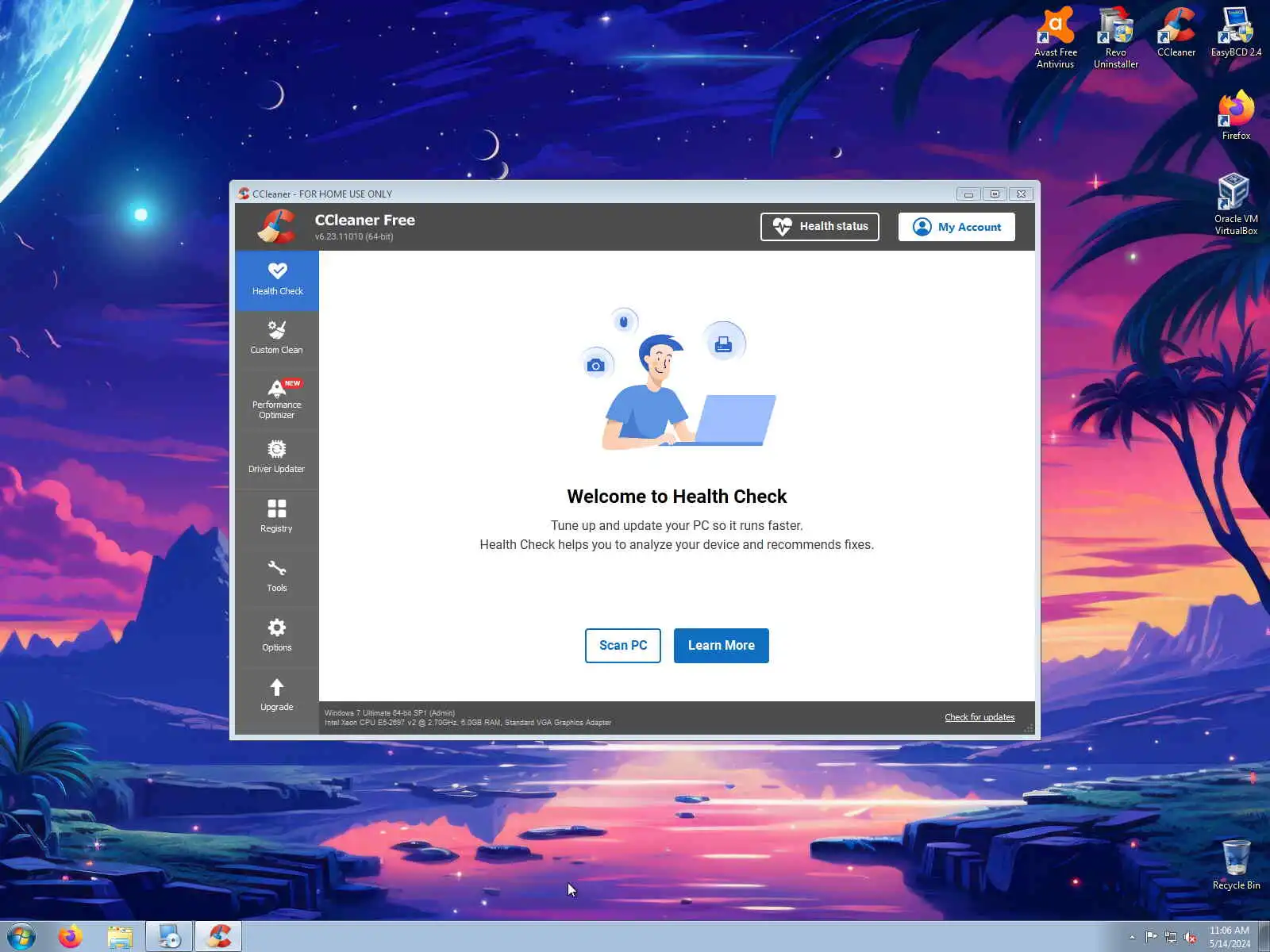Open the taskbar clock showing 11:06 AM
The height and width of the screenshot is (952, 1270).
1230,937
